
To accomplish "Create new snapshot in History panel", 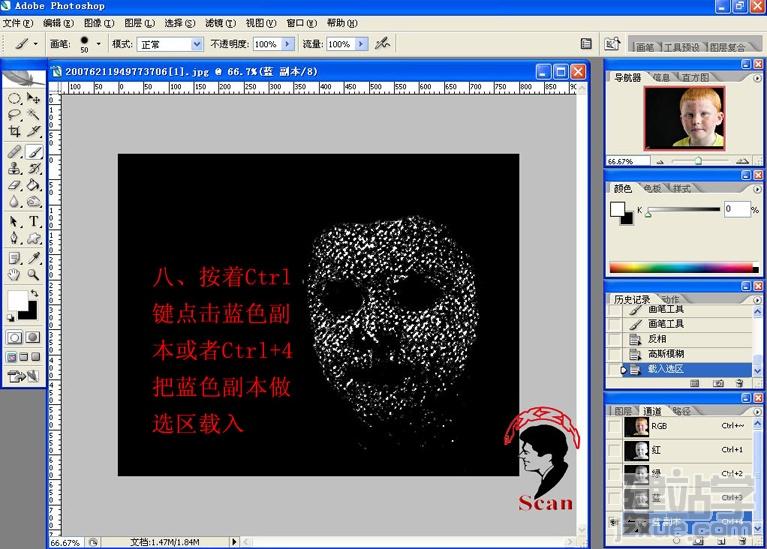I will click(718, 384).
